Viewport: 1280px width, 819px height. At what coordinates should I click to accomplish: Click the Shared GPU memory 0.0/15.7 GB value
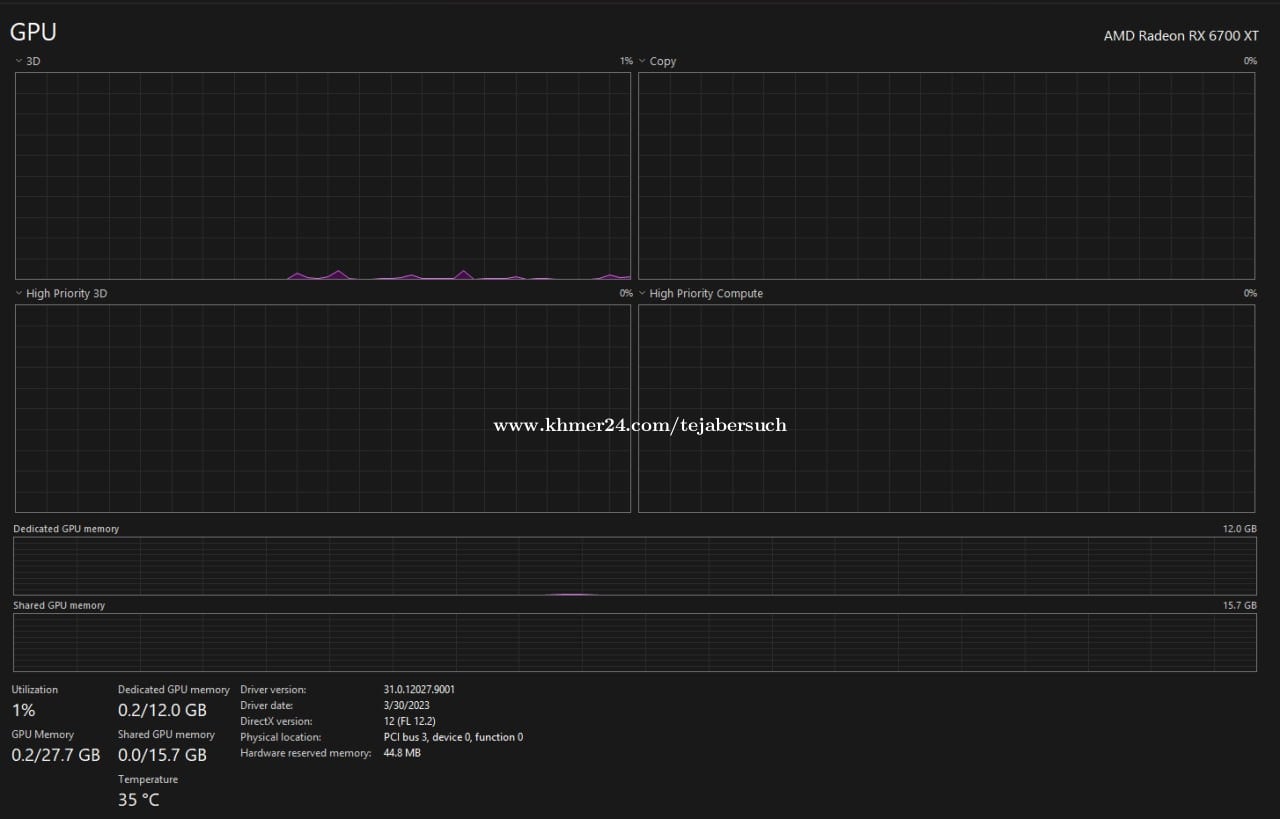(162, 755)
